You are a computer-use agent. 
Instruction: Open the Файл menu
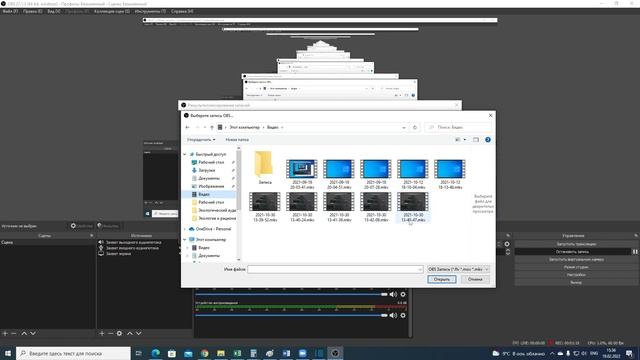[10, 11]
